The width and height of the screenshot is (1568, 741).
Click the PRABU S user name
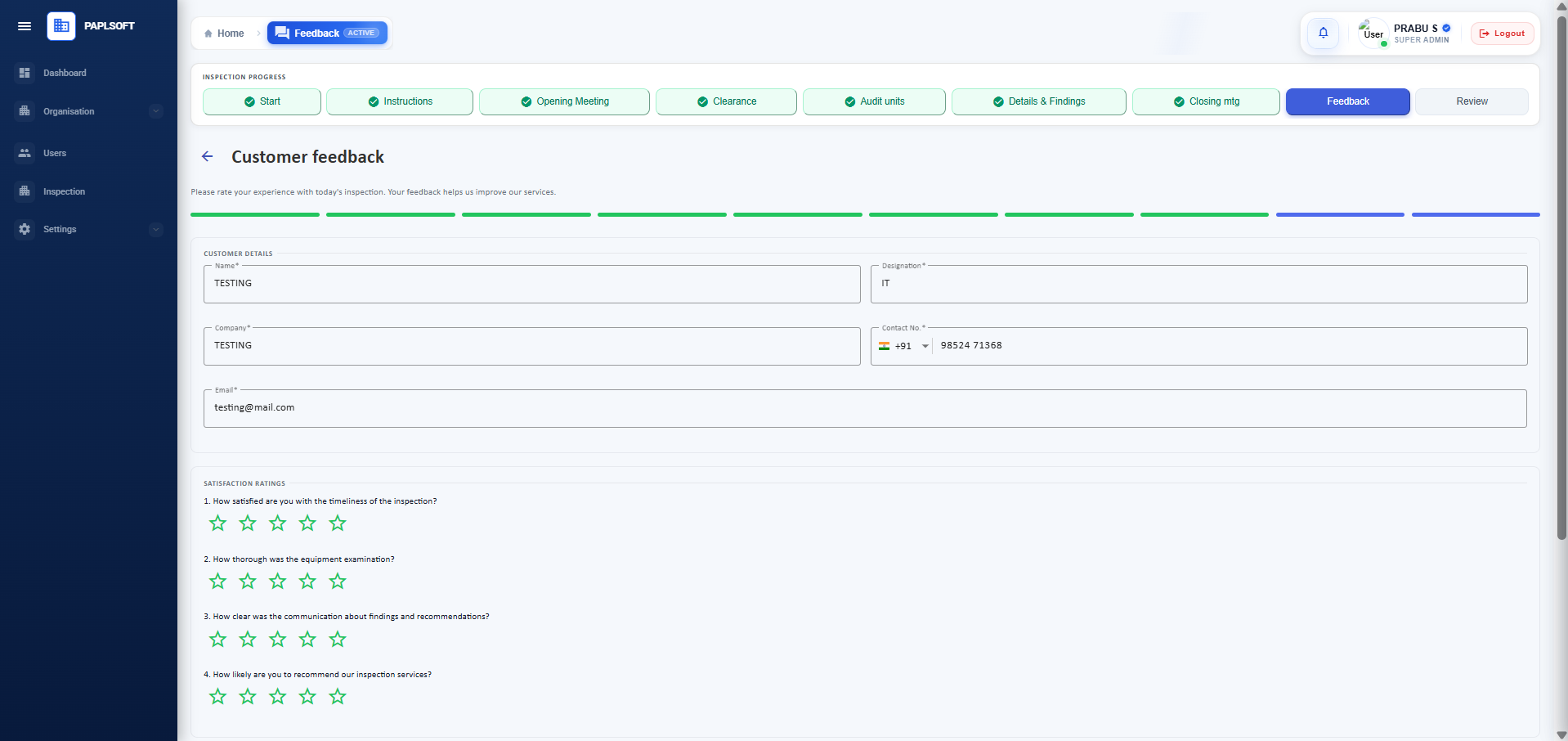pos(1416,28)
